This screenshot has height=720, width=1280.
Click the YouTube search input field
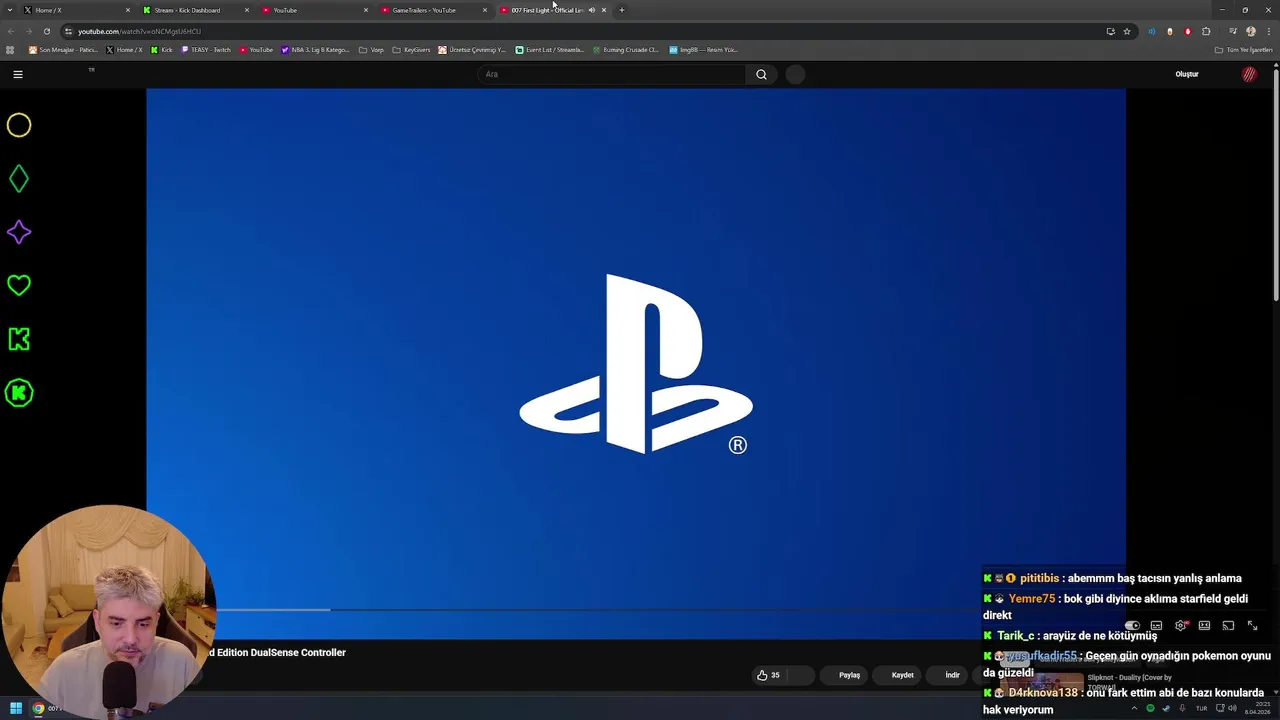612,74
